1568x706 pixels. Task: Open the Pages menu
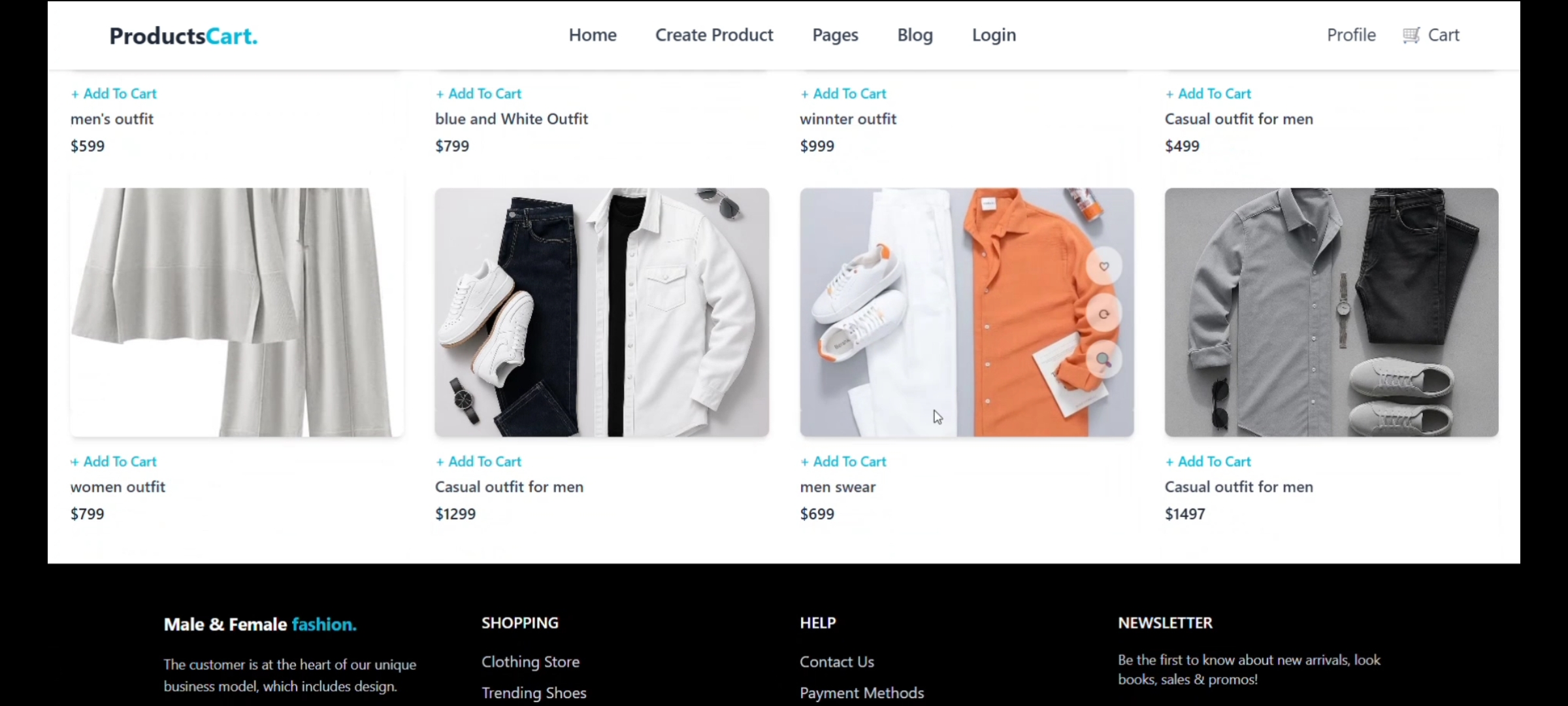pyautogui.click(x=835, y=35)
